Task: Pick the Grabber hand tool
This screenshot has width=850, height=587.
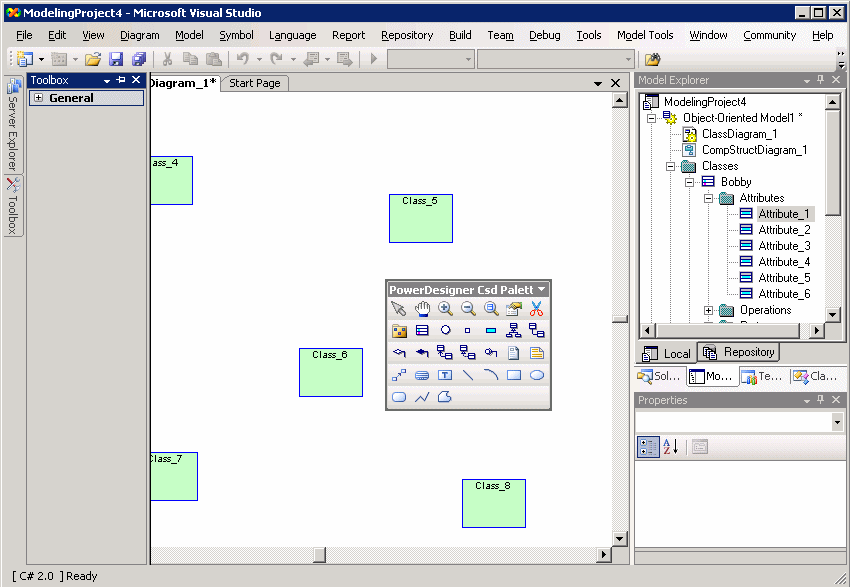Action: pos(422,309)
